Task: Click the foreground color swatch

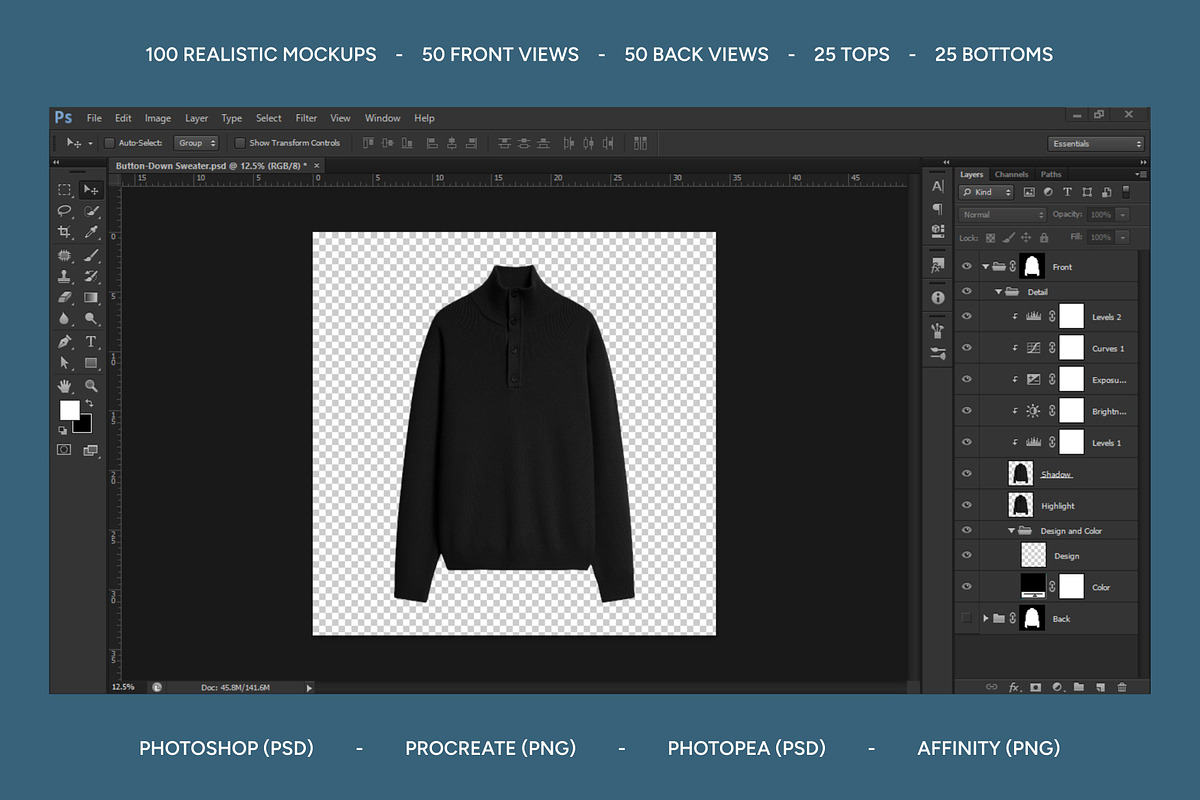Action: click(x=69, y=410)
